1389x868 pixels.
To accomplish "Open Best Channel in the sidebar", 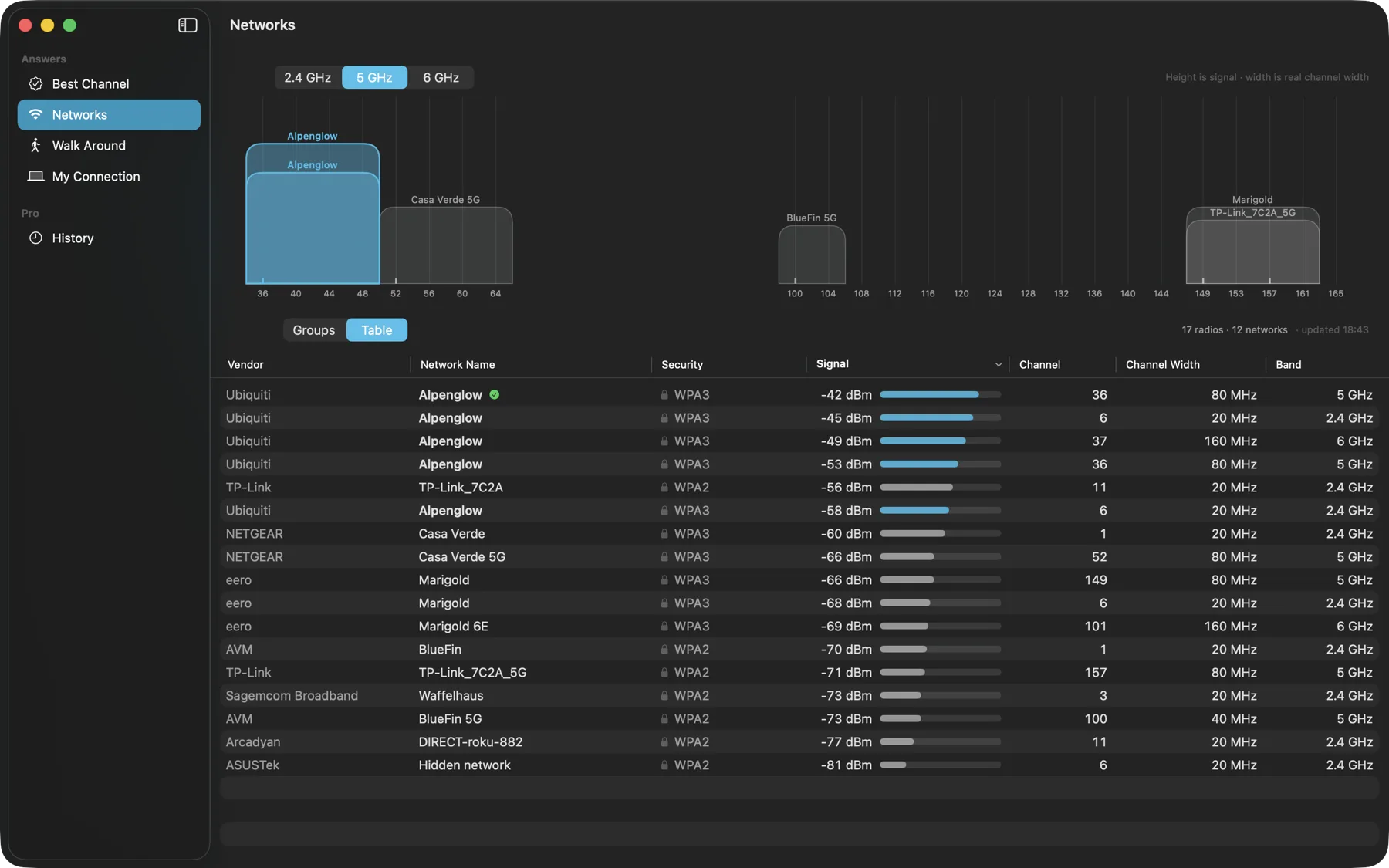I will coord(109,83).
